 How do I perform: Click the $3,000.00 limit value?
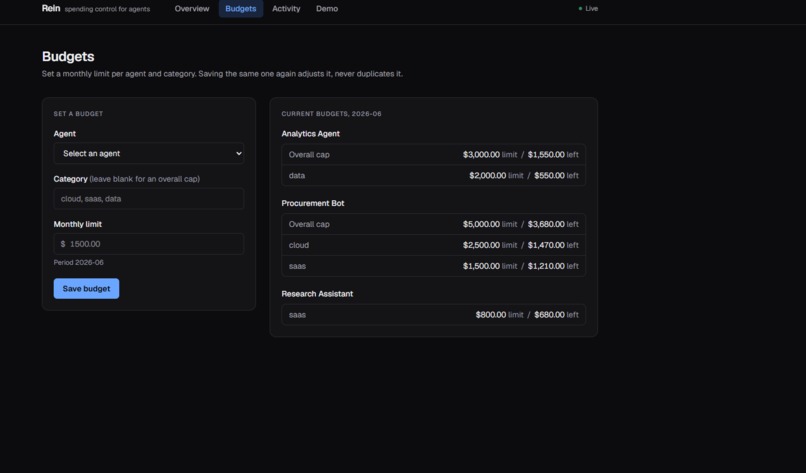(x=481, y=155)
